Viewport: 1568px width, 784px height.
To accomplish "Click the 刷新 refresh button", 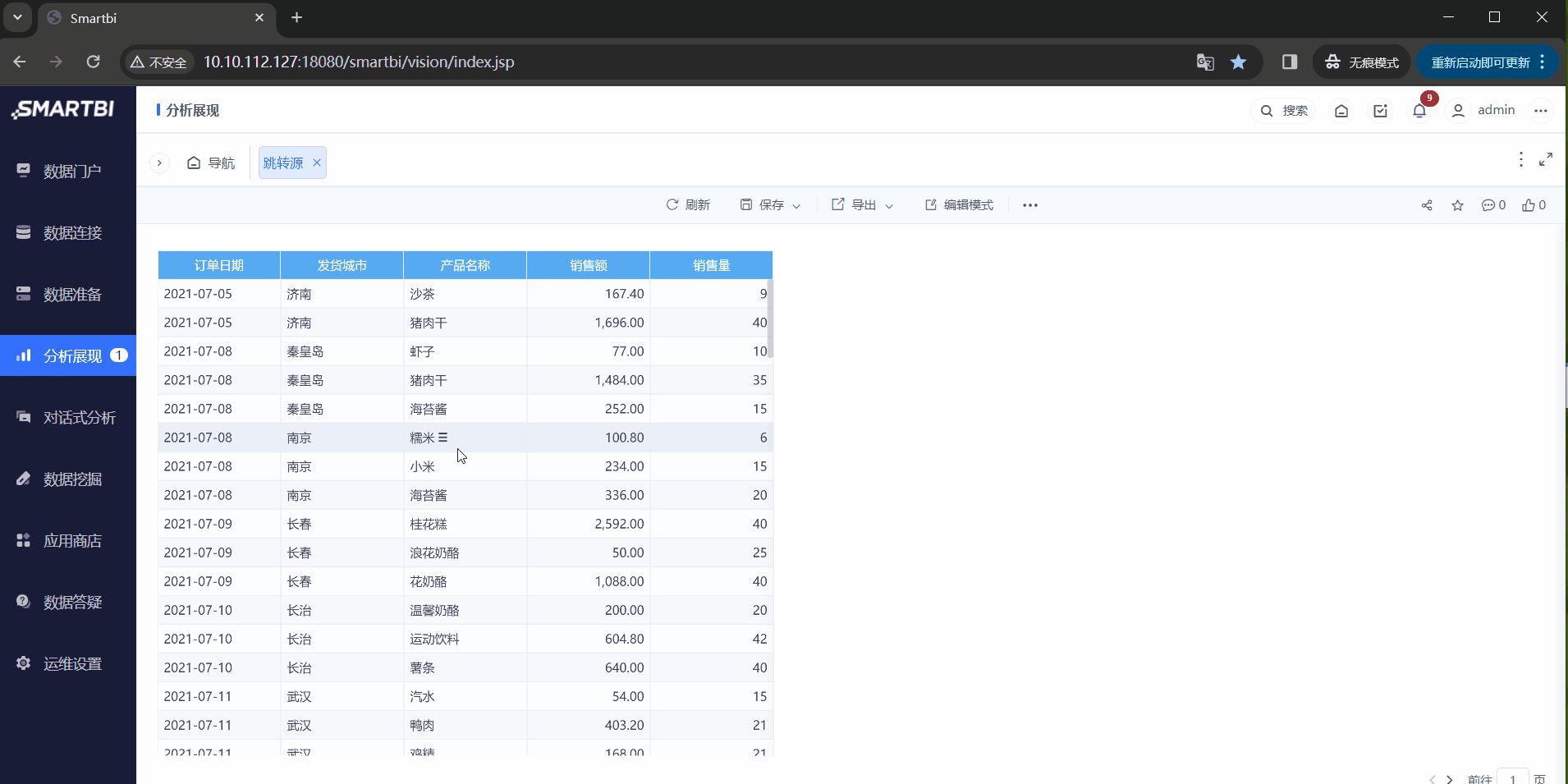I will click(x=688, y=205).
